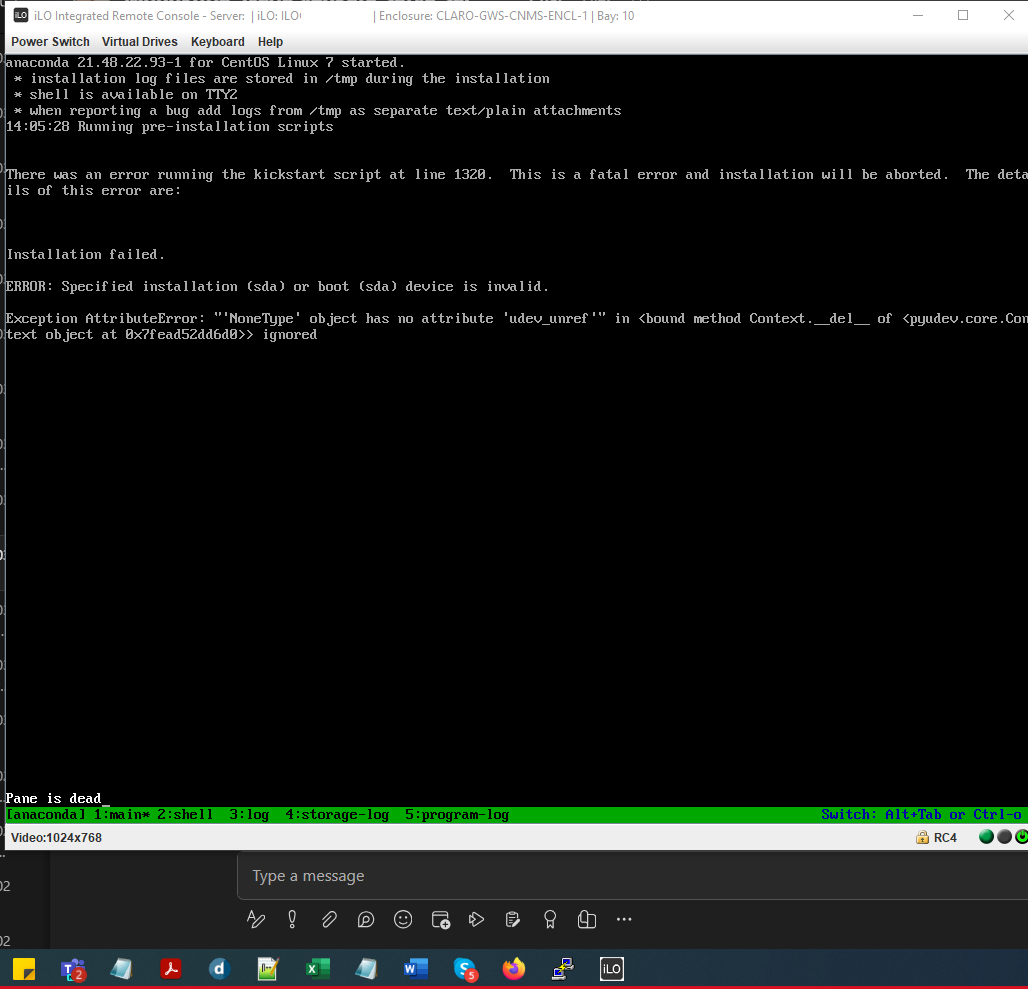Screen dimensions: 1028x989
Task: Click the '4:storage-log' tmux tab label
Action: 337,815
